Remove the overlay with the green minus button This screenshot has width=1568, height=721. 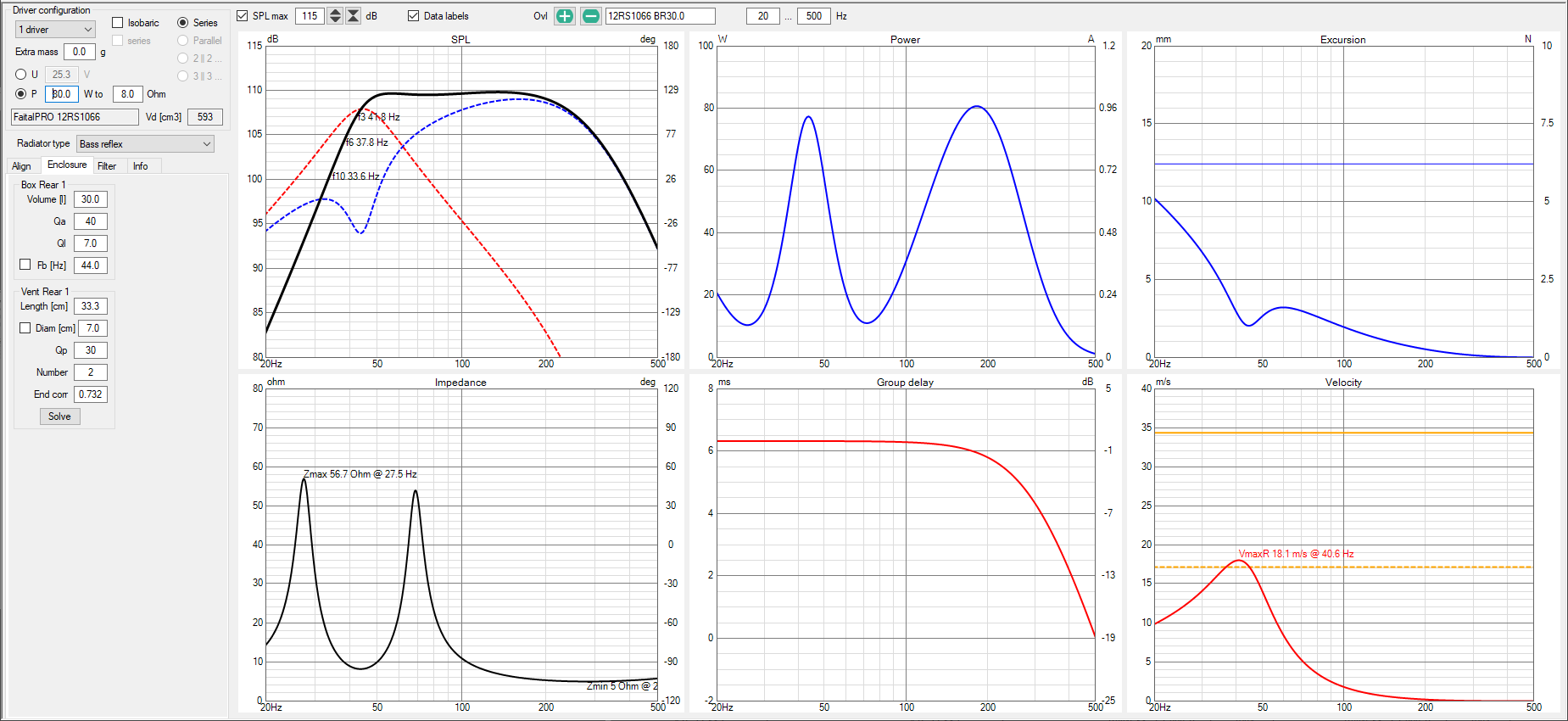(x=591, y=16)
